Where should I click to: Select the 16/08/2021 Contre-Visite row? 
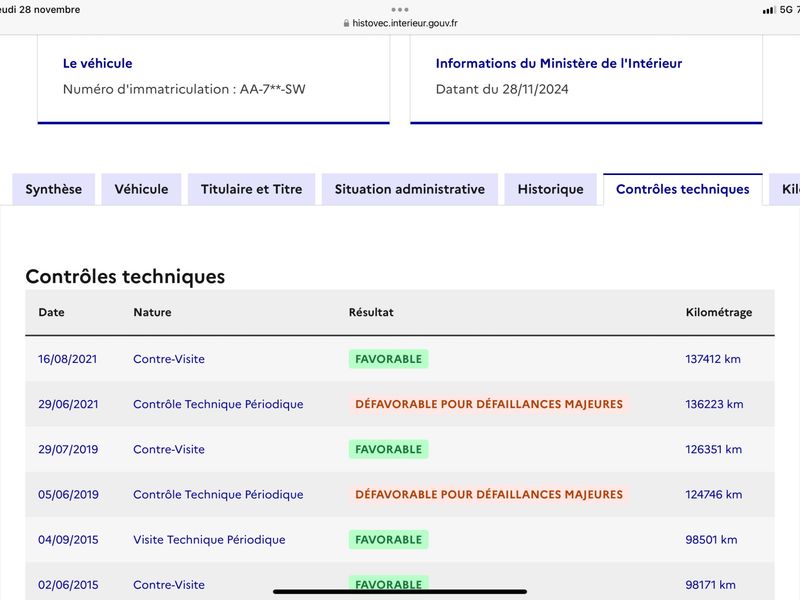click(x=400, y=359)
